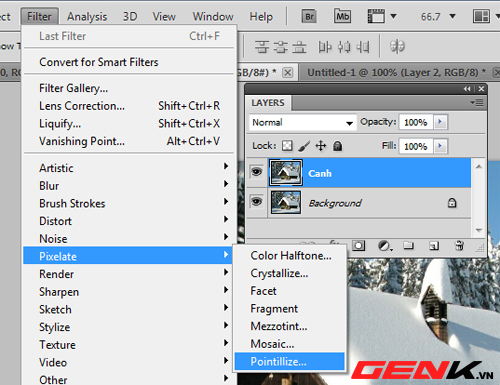Create a new adjustment layer icon
500x385 pixels.
[x=385, y=246]
